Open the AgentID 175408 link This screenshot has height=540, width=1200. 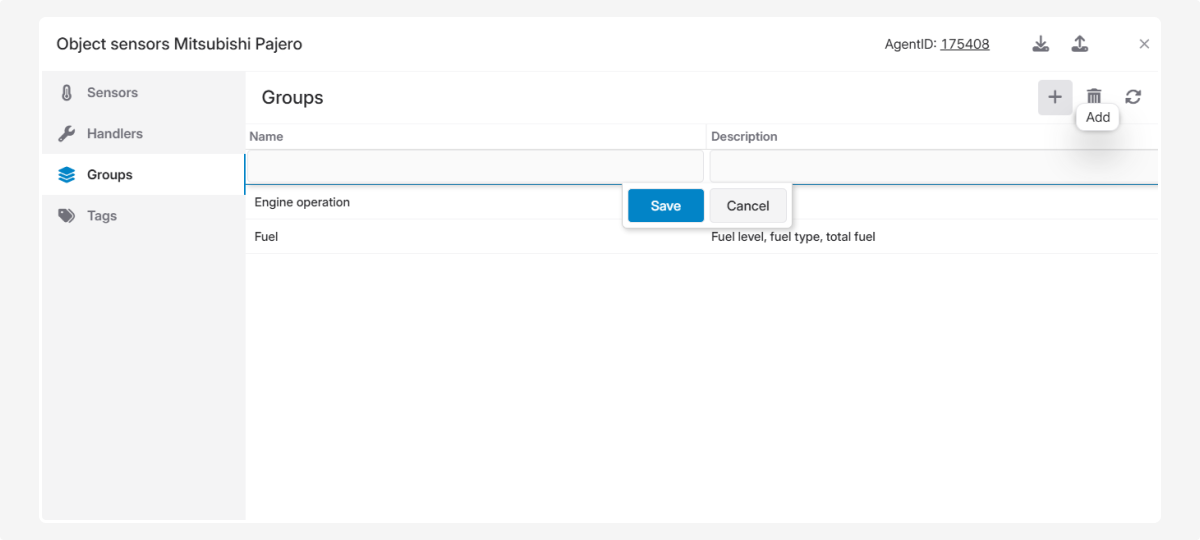pos(964,44)
